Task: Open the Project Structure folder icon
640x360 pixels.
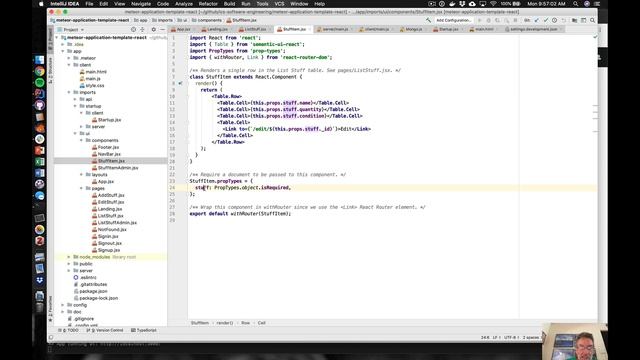Action: pyautogui.click(x=574, y=20)
